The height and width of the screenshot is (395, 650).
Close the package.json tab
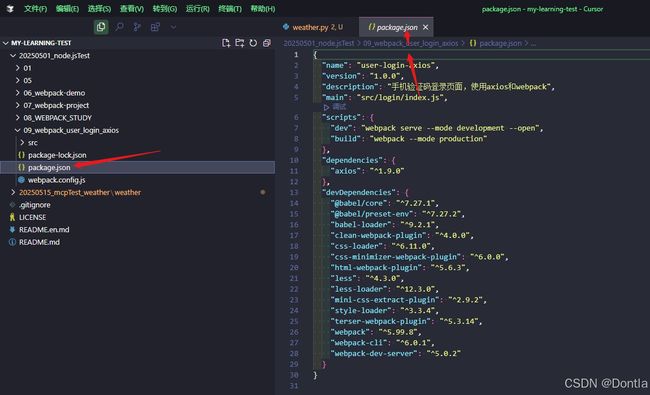tap(425, 27)
